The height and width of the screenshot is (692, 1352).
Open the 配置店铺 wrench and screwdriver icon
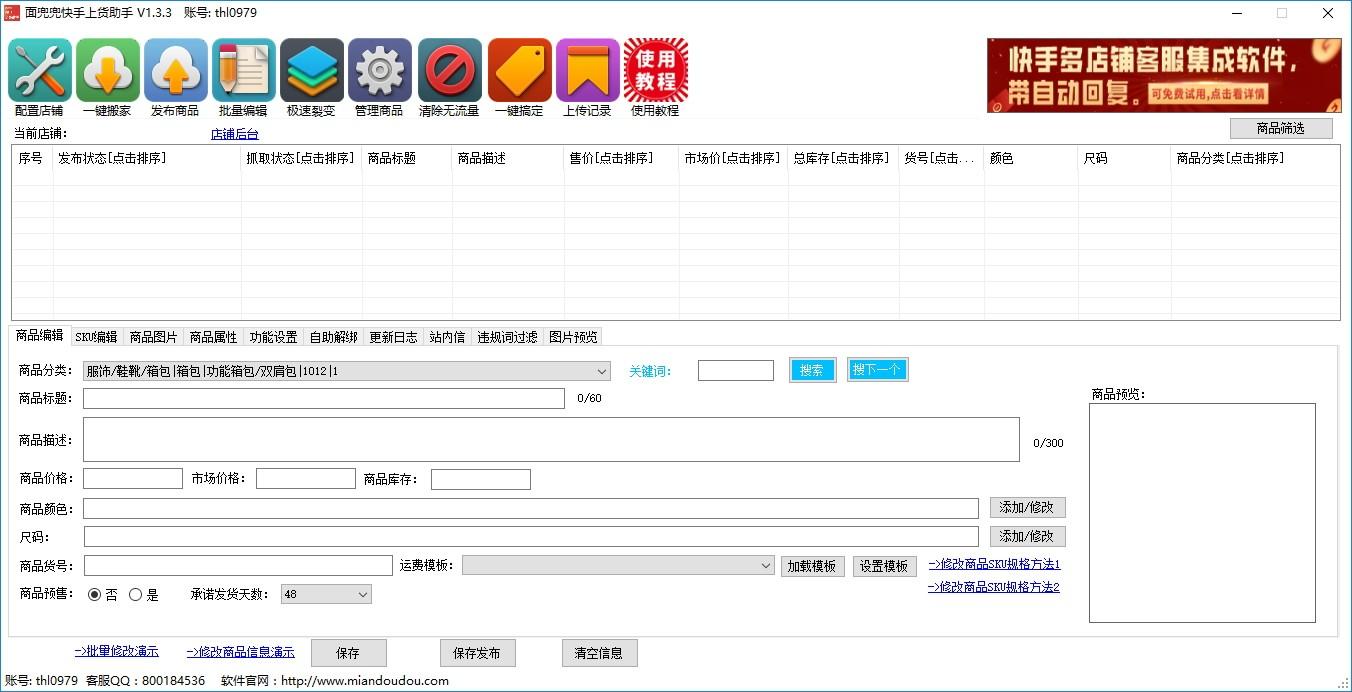[x=40, y=70]
